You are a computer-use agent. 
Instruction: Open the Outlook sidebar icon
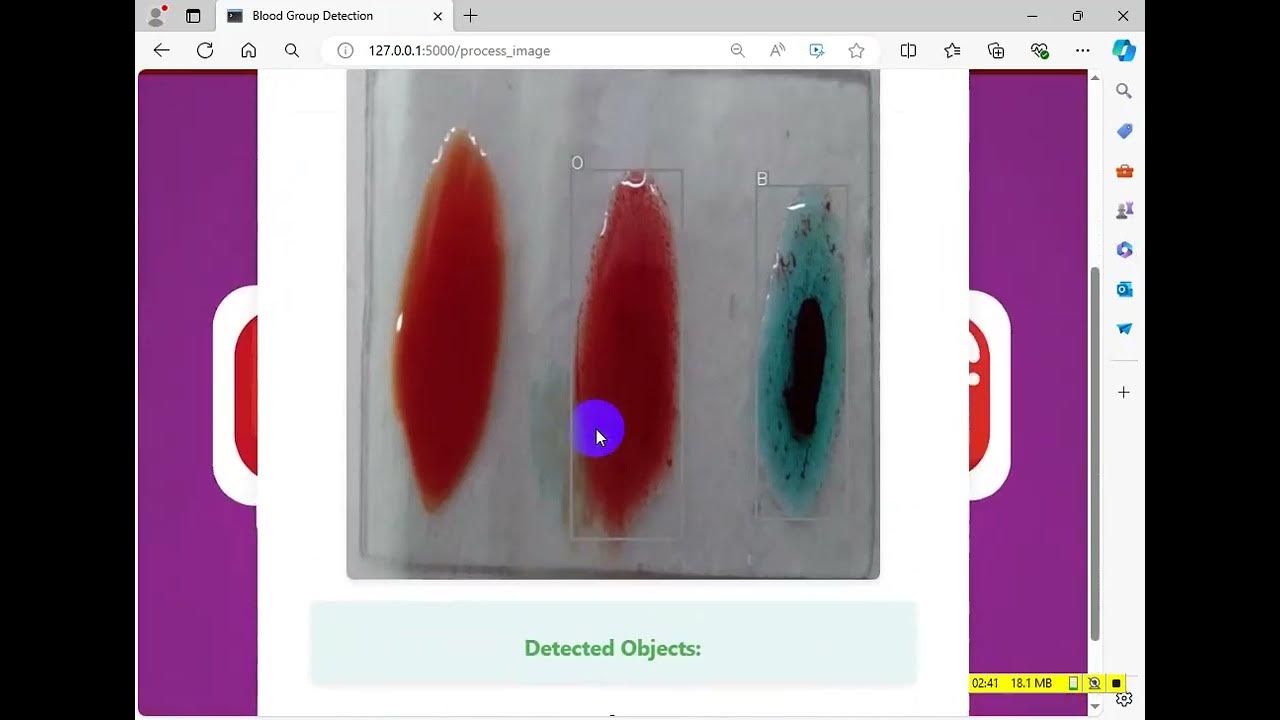tap(1124, 289)
